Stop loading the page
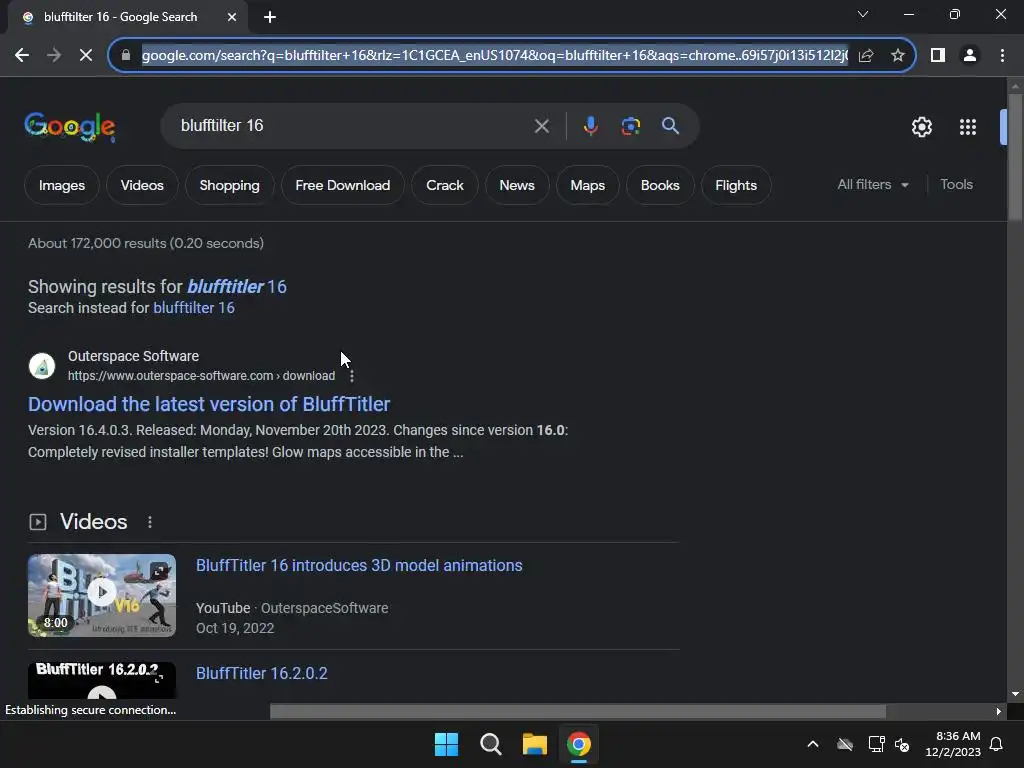 point(86,56)
